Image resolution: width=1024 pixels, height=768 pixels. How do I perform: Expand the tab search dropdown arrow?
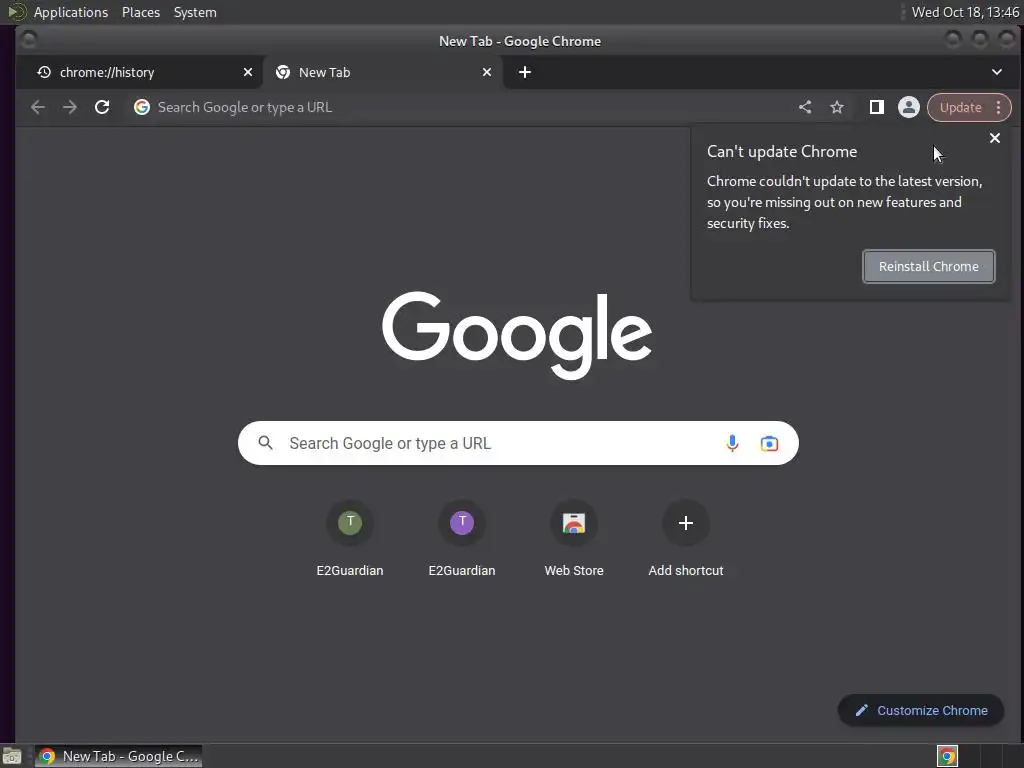[997, 72]
